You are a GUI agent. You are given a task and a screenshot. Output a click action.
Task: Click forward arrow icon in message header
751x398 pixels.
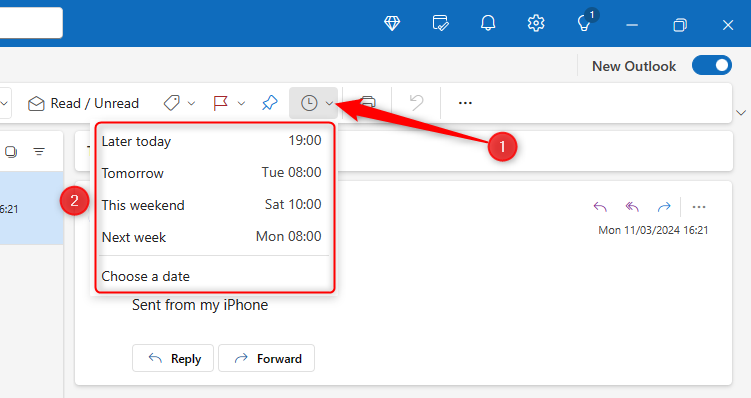tap(664, 207)
